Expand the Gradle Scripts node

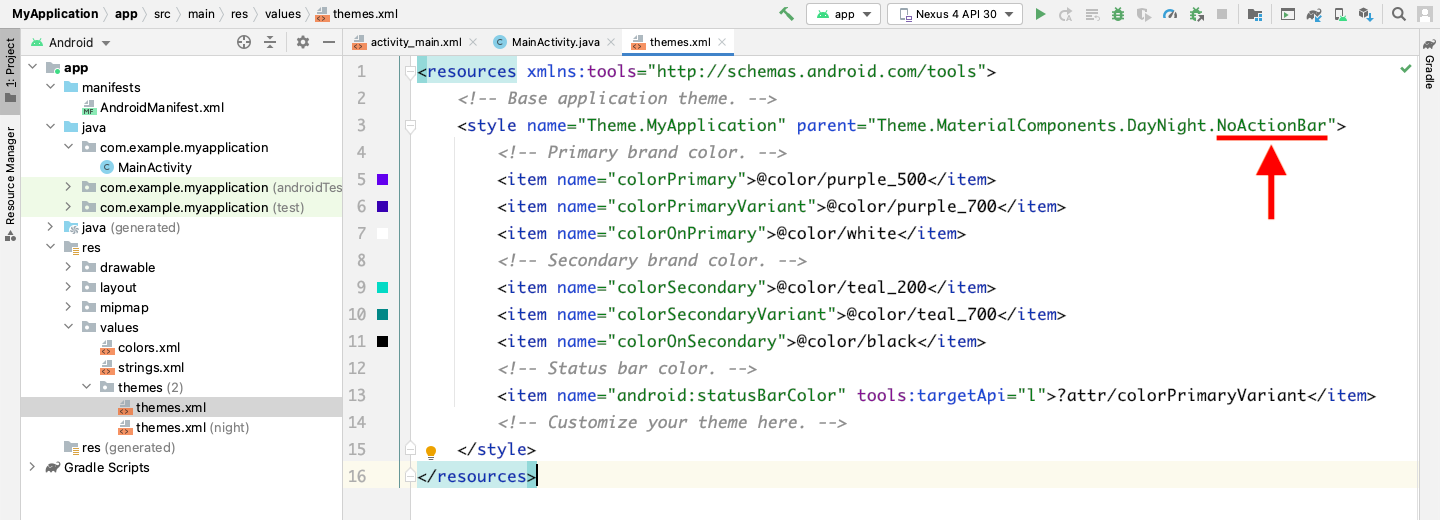[x=32, y=467]
